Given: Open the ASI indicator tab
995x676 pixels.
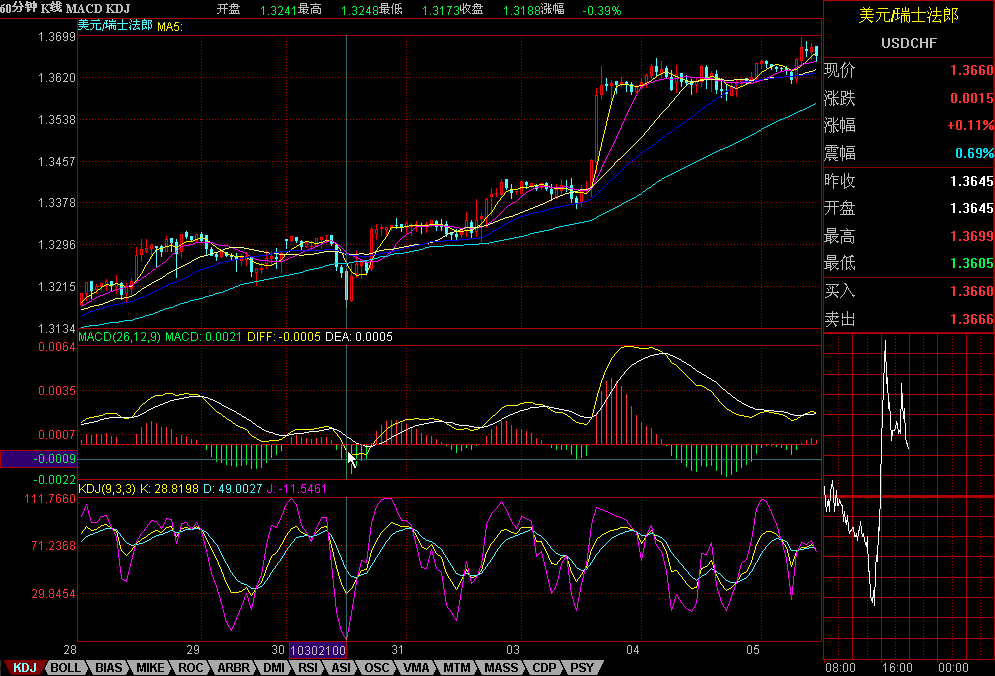Looking at the screenshot, I should tap(341, 667).
